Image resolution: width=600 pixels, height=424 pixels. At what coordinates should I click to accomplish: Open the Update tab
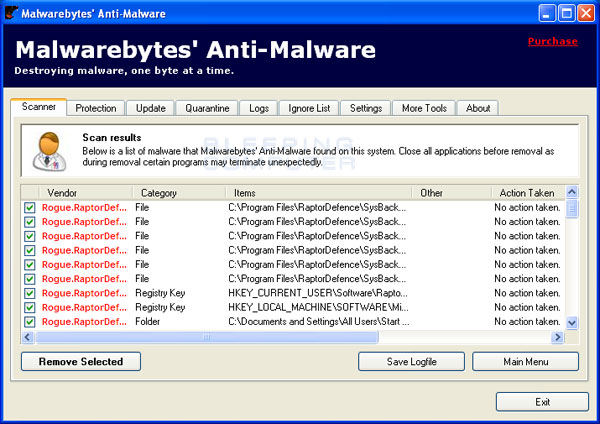[x=151, y=108]
